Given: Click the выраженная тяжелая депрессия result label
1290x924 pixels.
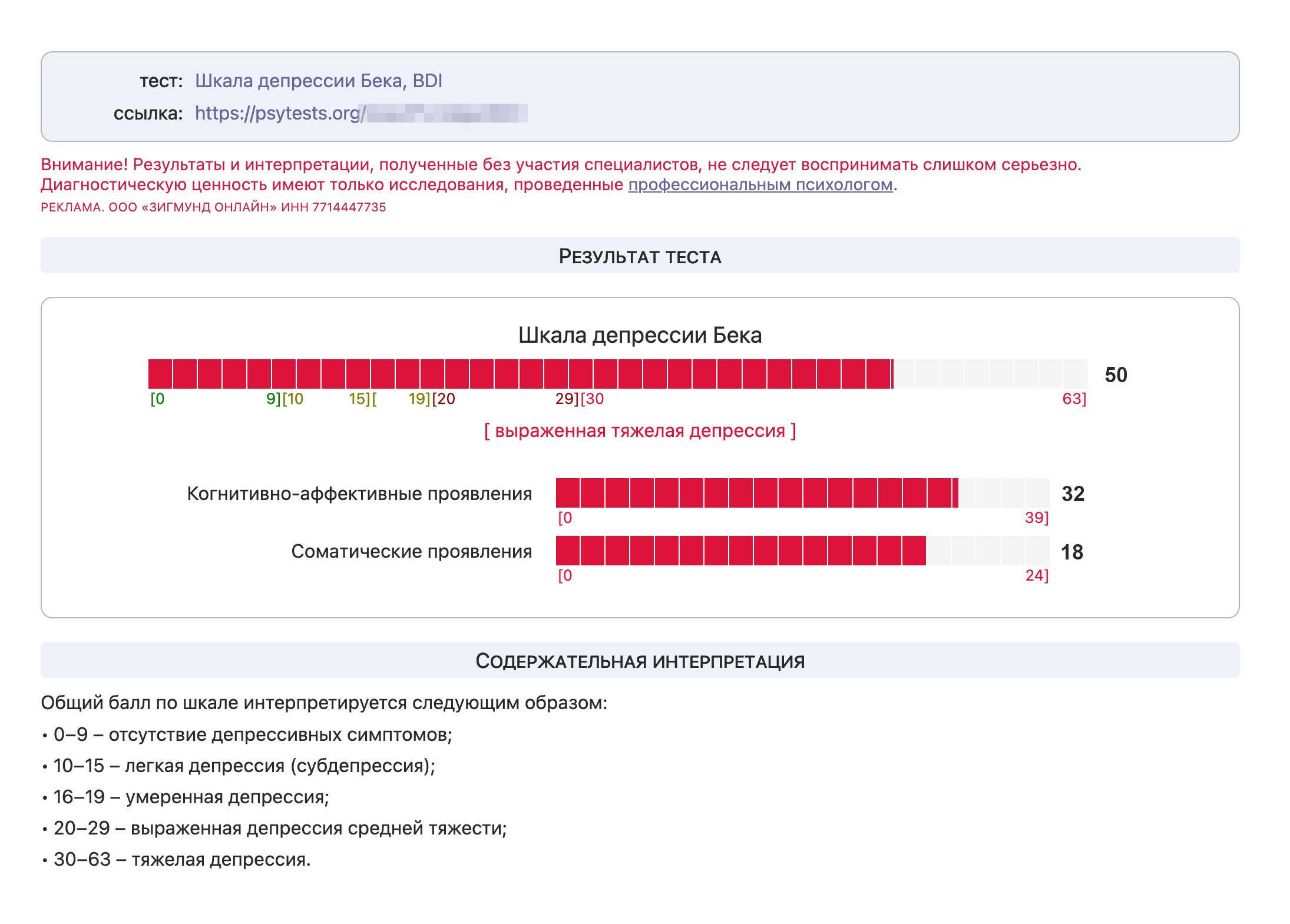Looking at the screenshot, I should [640, 431].
